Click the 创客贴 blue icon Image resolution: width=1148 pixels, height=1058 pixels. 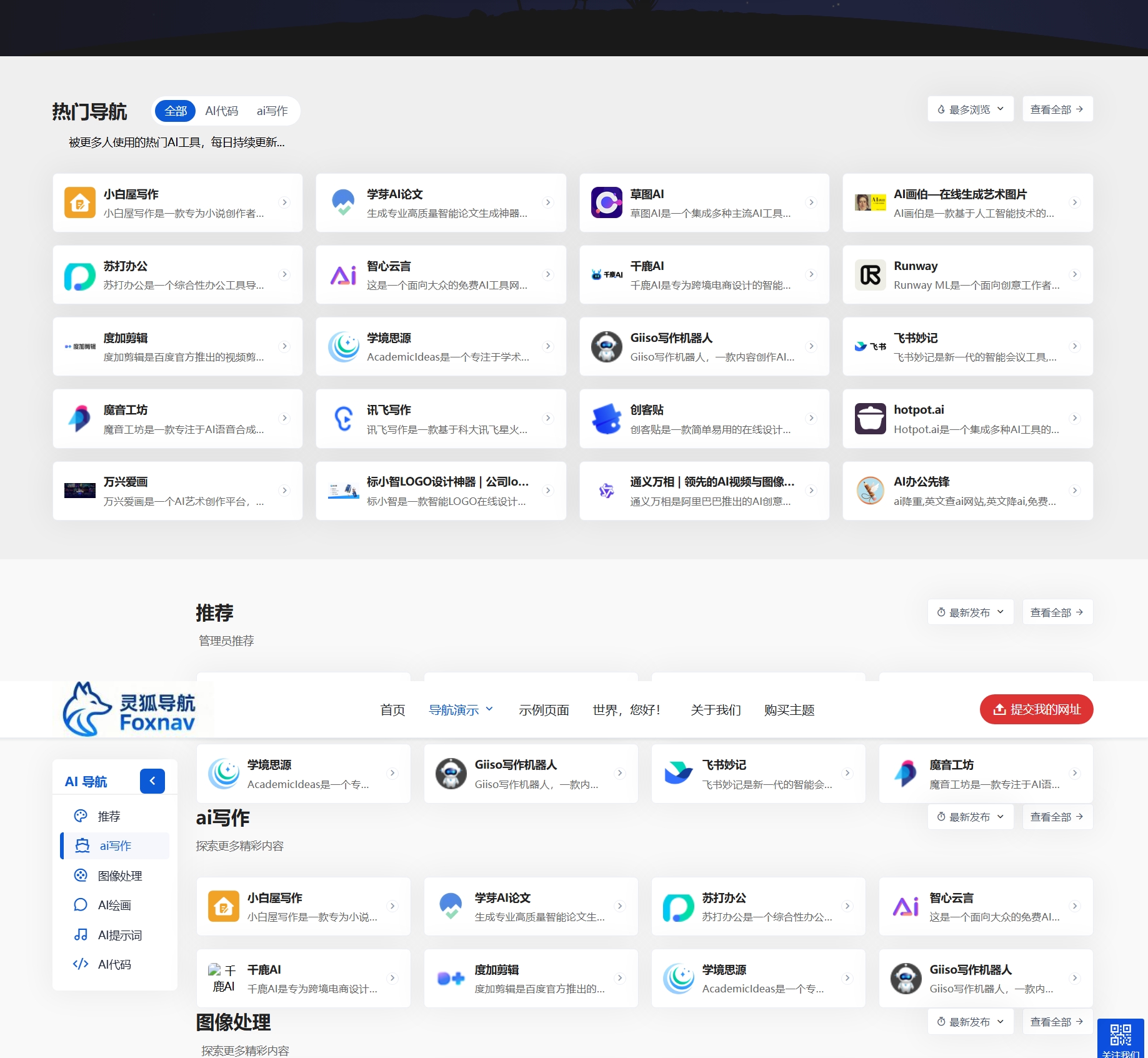(x=606, y=419)
